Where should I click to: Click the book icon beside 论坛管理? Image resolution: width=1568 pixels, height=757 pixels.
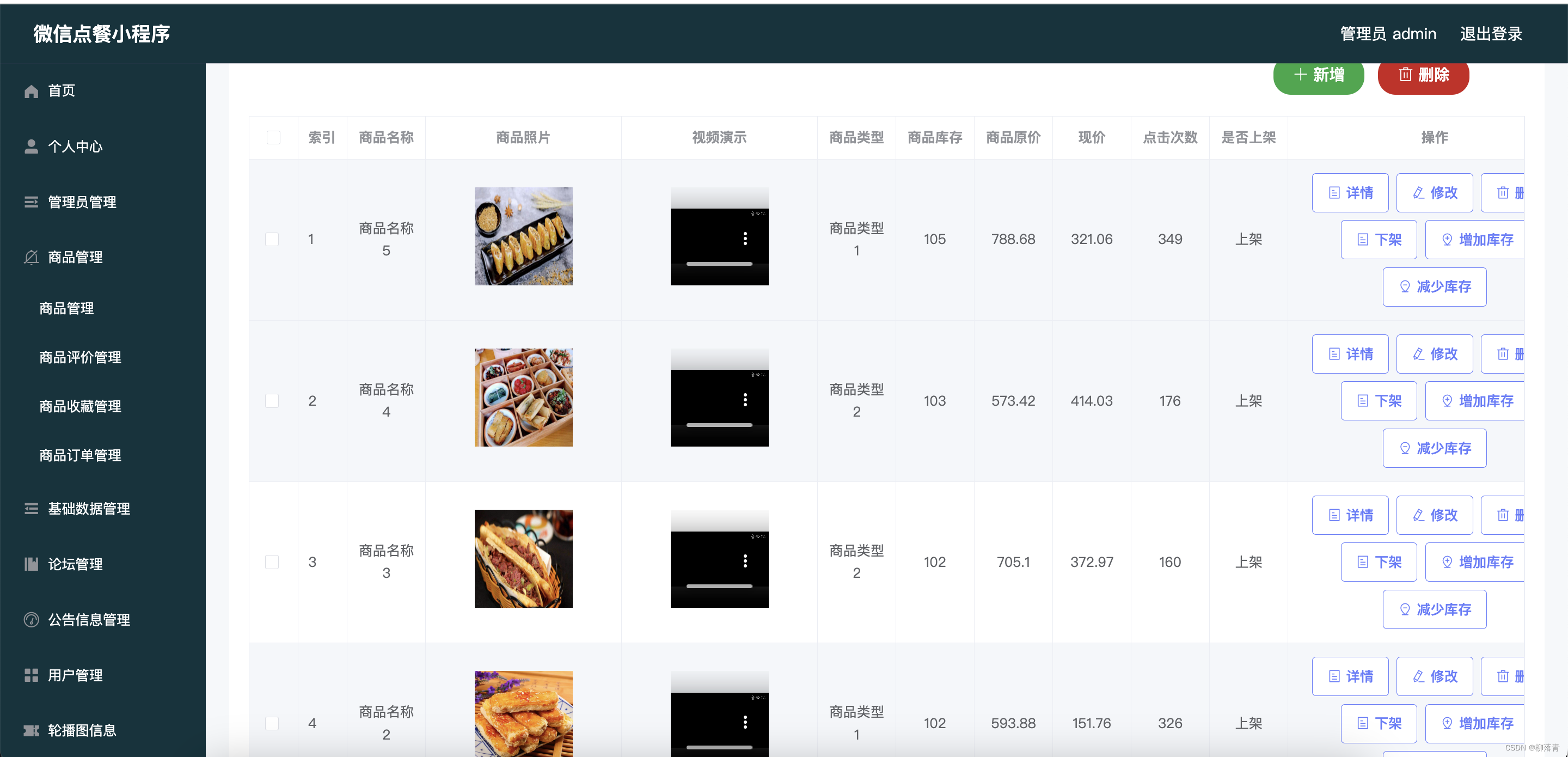click(31, 564)
